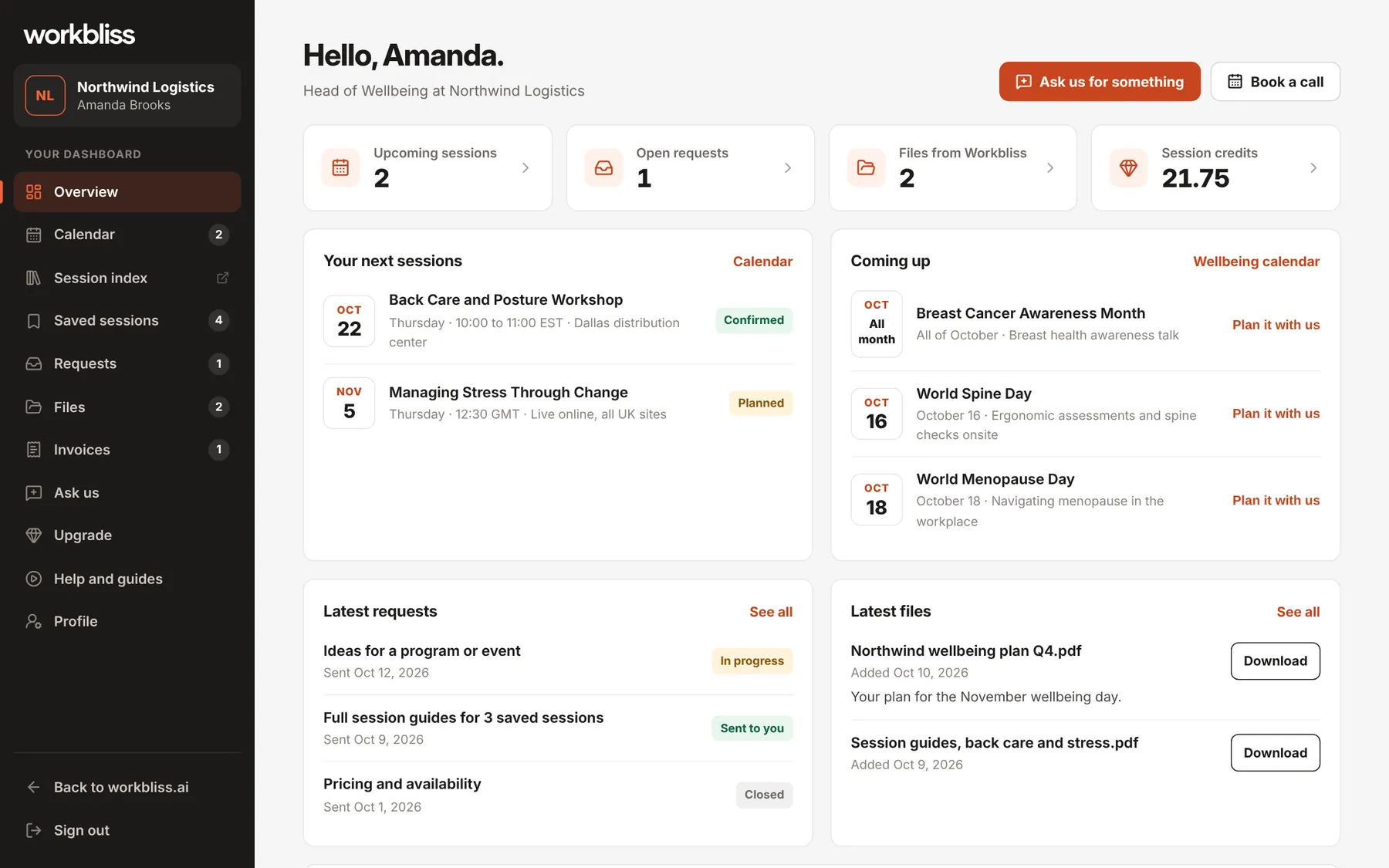Click the Upgrade diamond icon
This screenshot has height=868, width=1389.
(33, 535)
